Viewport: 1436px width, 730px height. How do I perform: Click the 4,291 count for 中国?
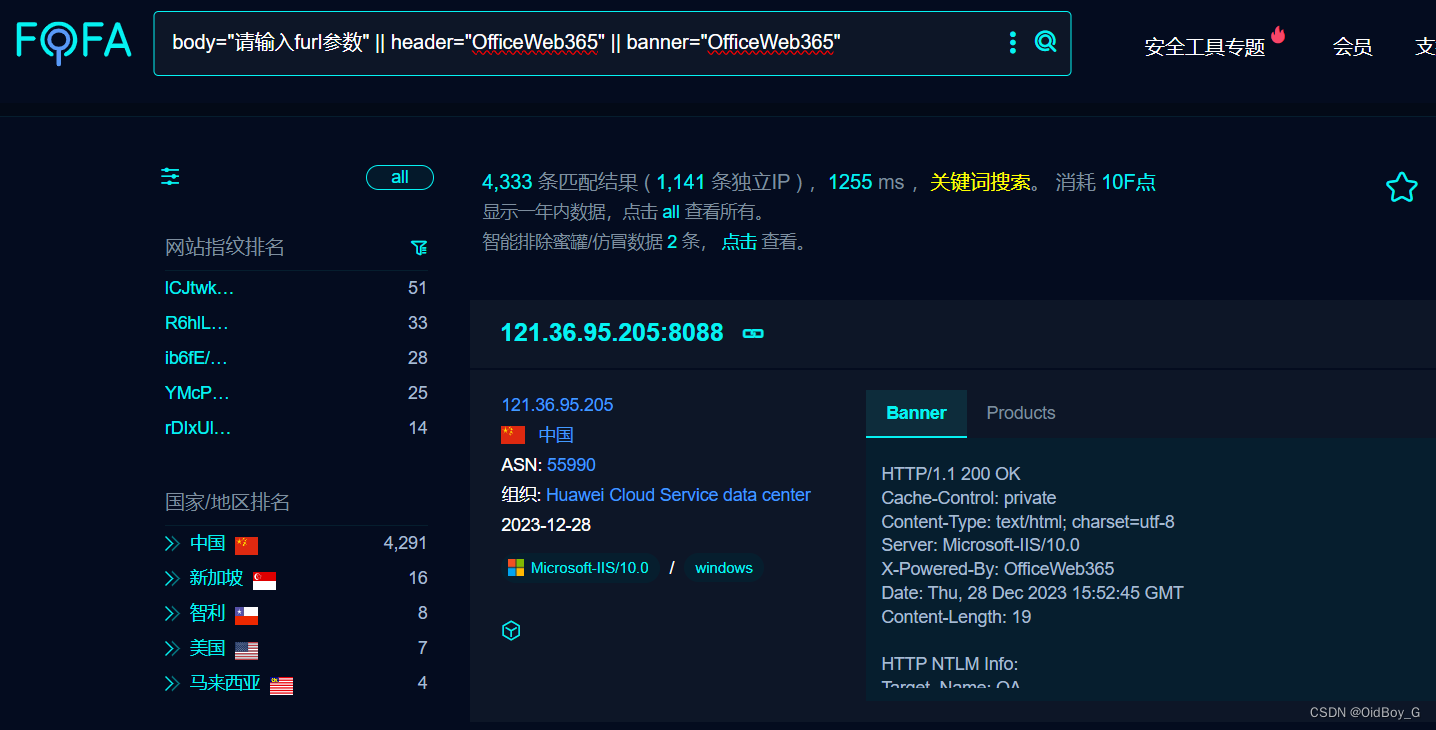tap(405, 543)
